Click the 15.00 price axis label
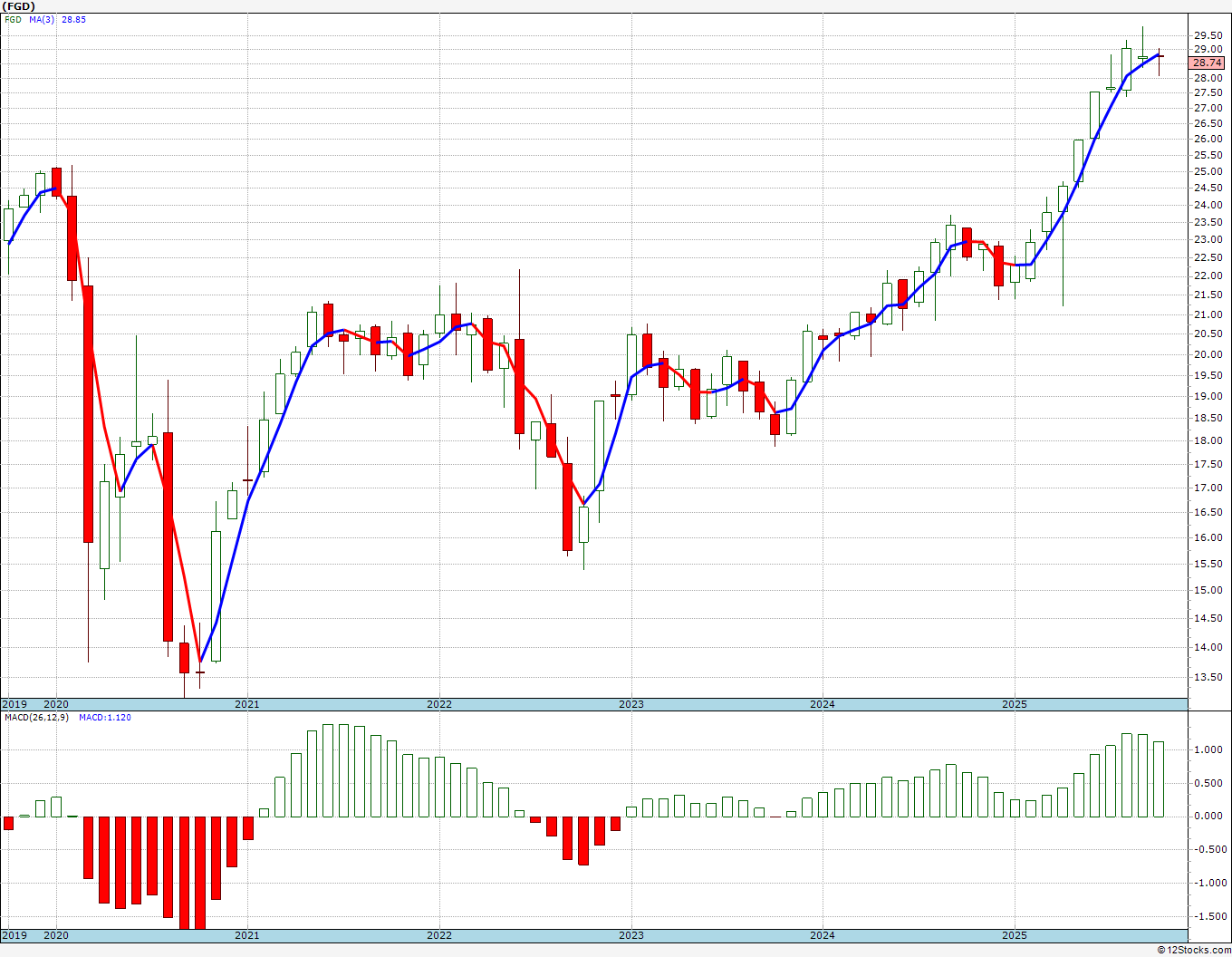The image size is (1232, 957). 1208,590
